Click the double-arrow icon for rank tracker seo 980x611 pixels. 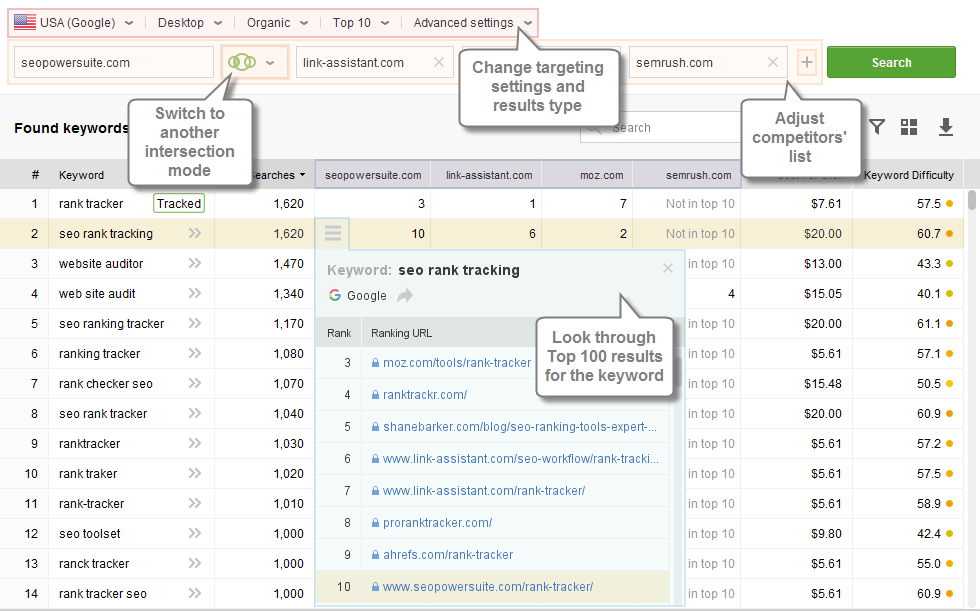pos(195,593)
